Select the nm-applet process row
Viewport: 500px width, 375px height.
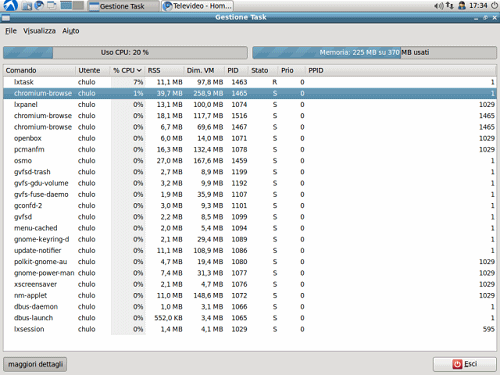(x=250, y=295)
